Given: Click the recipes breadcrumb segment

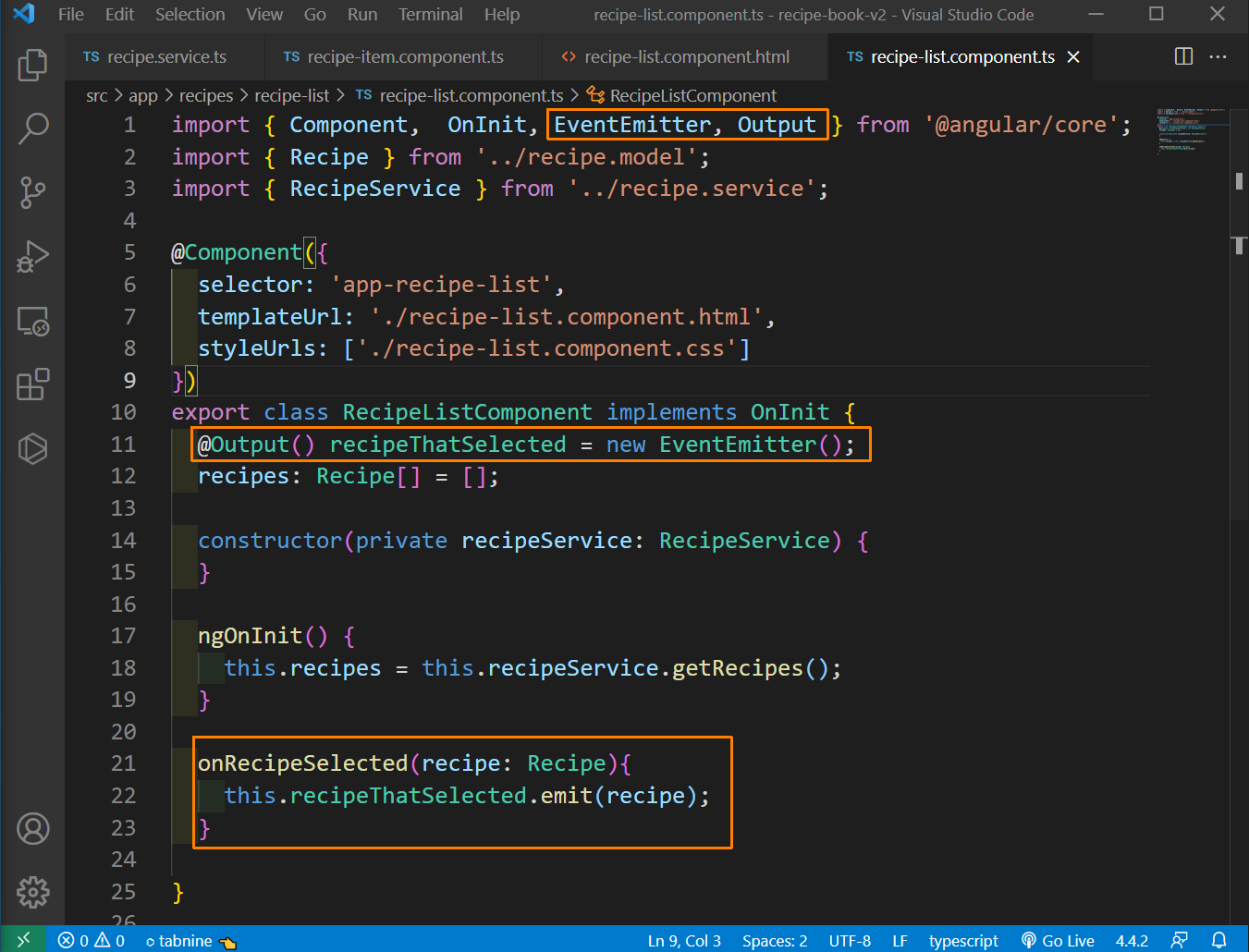Looking at the screenshot, I should 205,96.
